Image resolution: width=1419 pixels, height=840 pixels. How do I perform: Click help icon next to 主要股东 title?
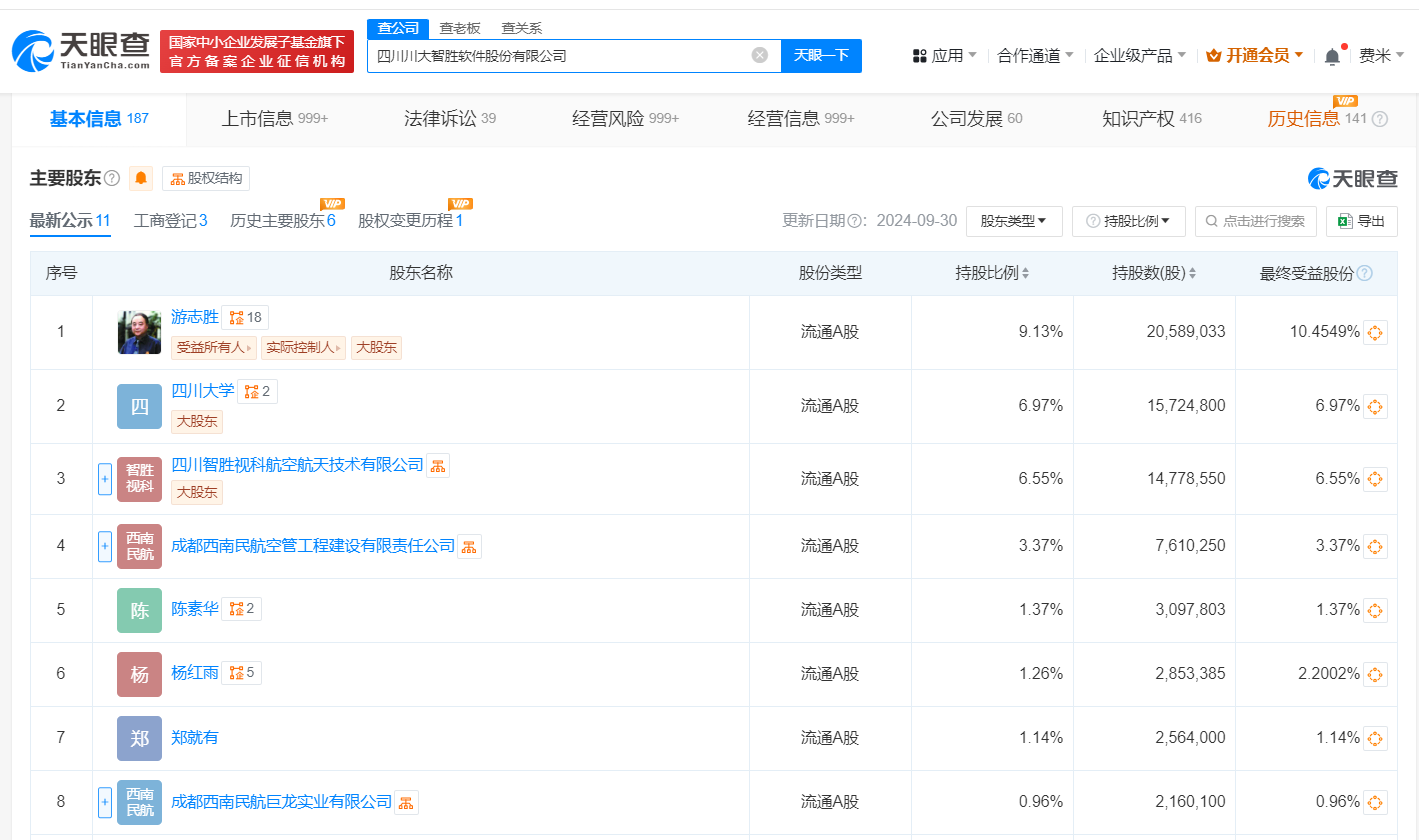pos(112,178)
